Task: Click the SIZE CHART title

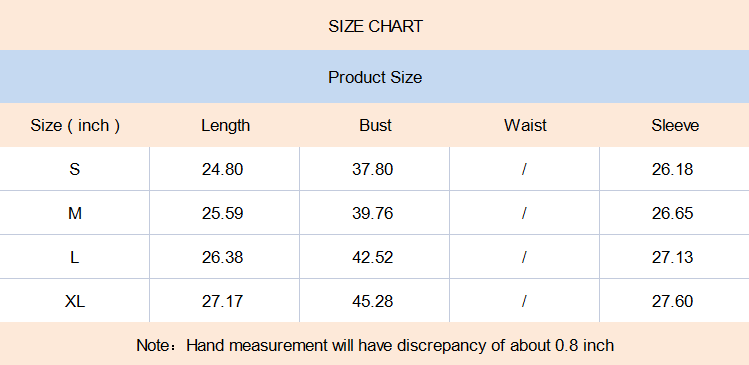Action: (375, 26)
